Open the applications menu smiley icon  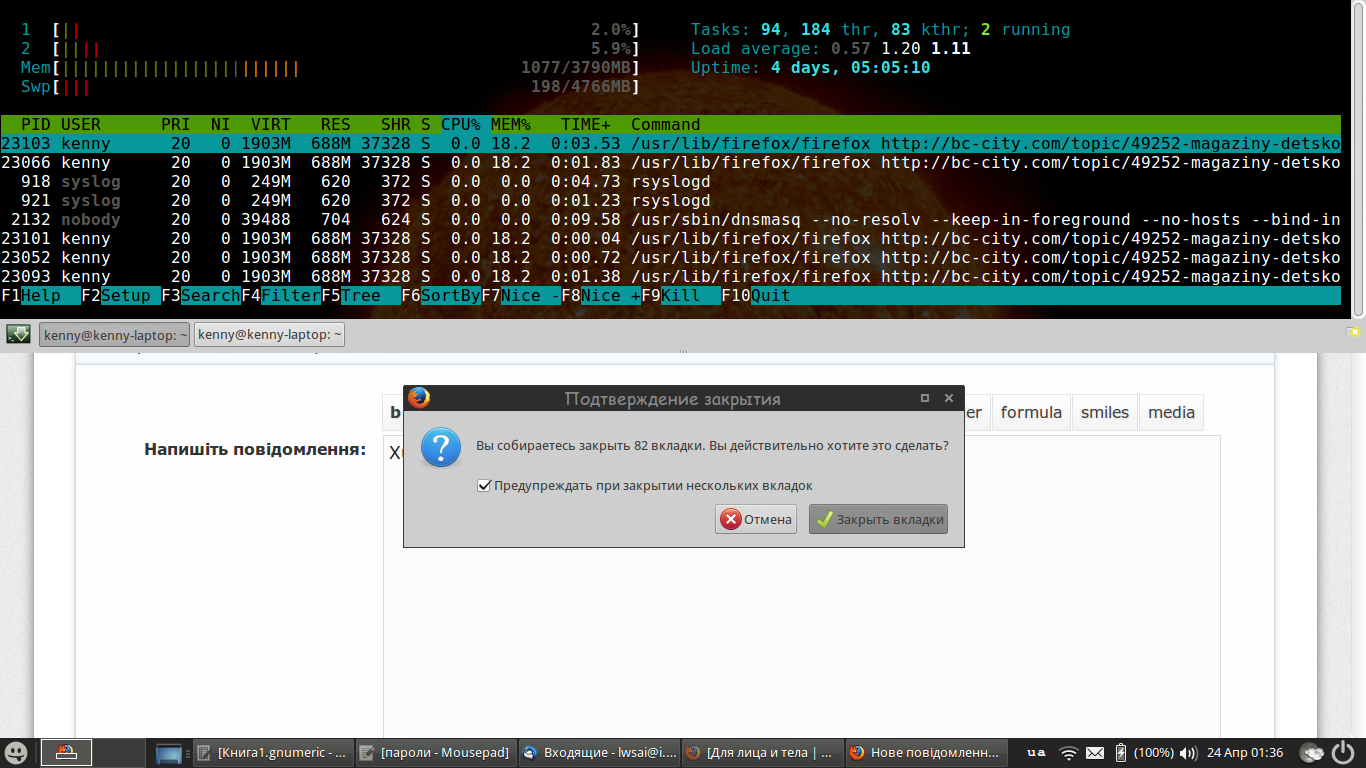[x=16, y=752]
